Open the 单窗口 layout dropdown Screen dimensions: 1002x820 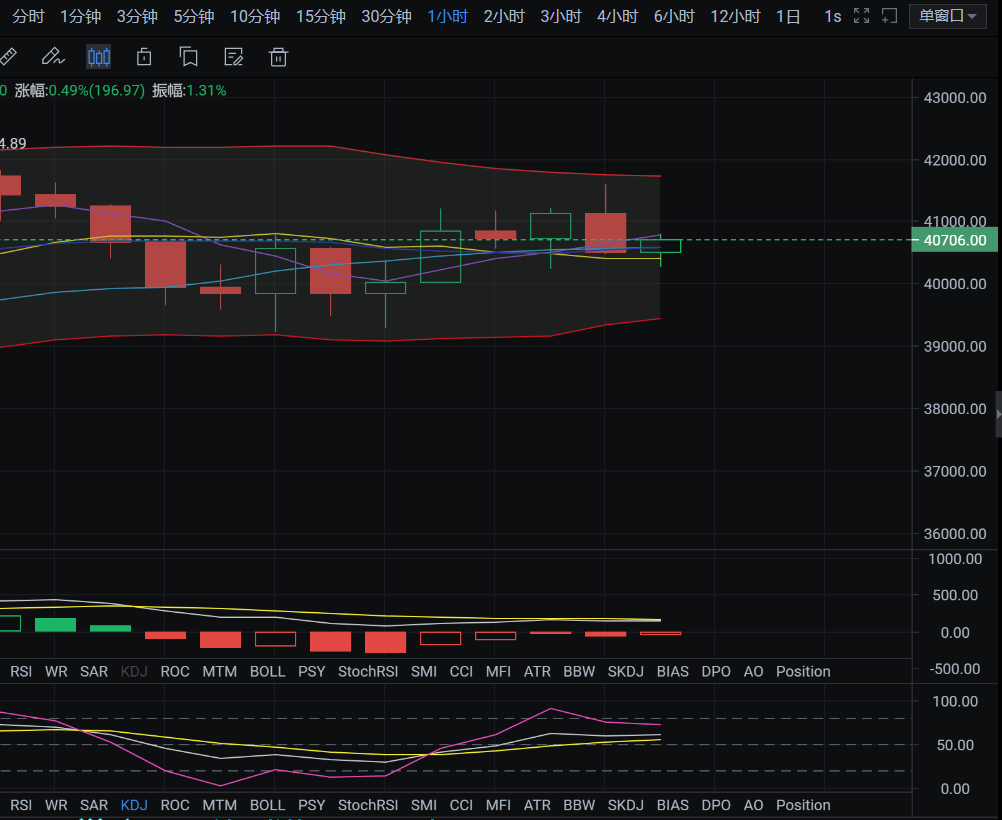947,16
